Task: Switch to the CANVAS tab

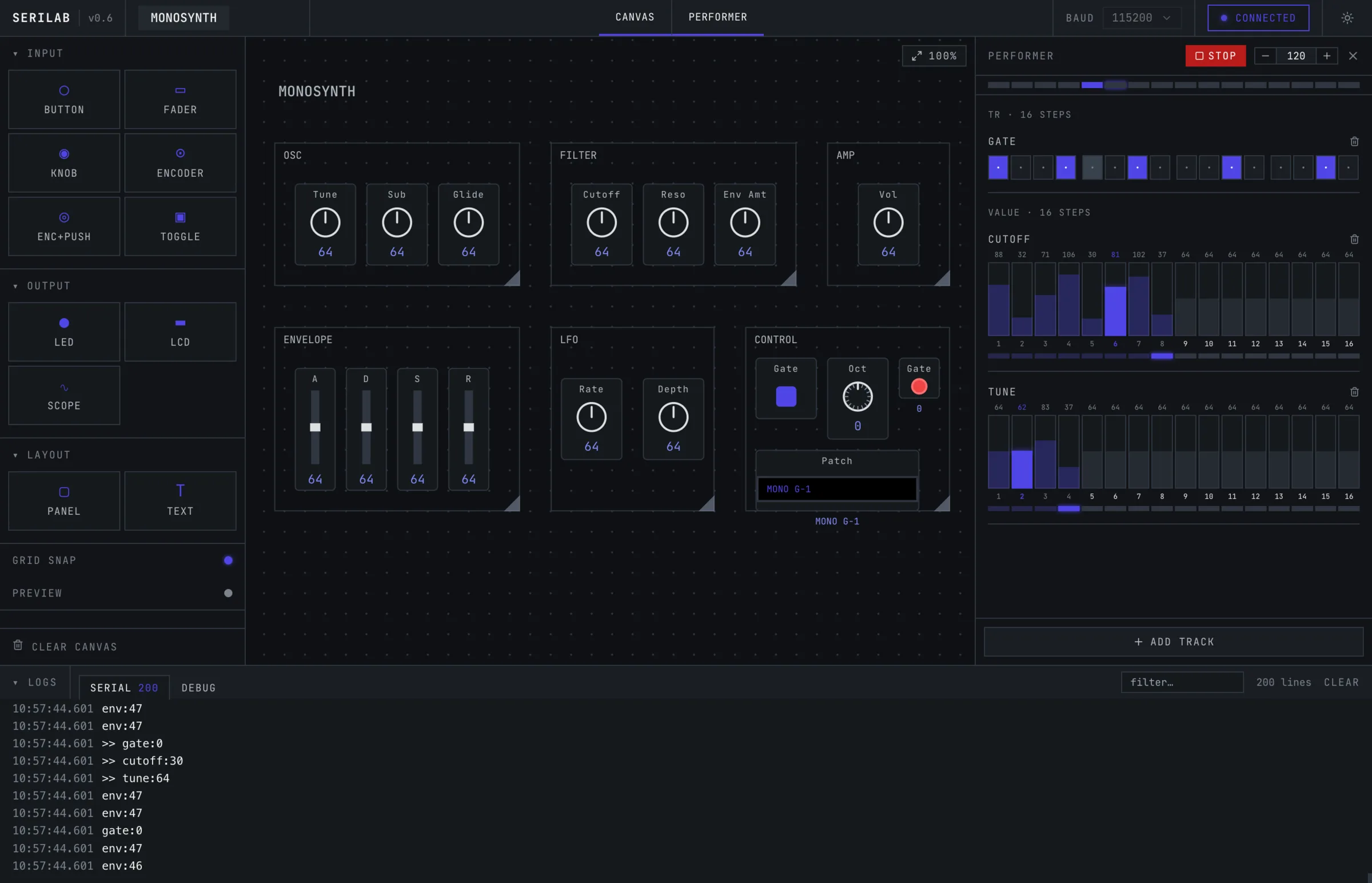Action: [635, 17]
